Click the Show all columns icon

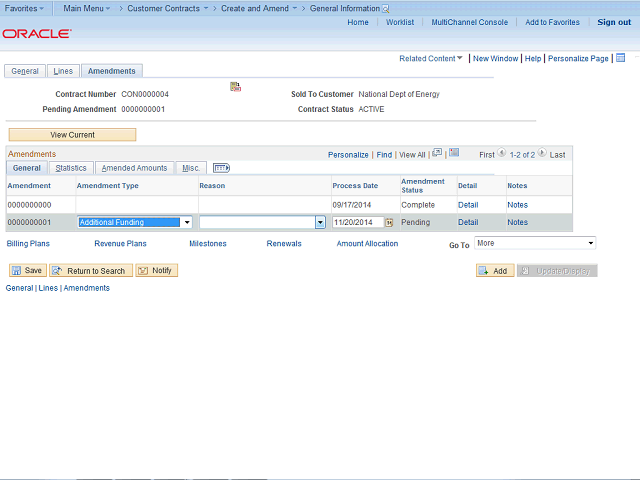221,168
